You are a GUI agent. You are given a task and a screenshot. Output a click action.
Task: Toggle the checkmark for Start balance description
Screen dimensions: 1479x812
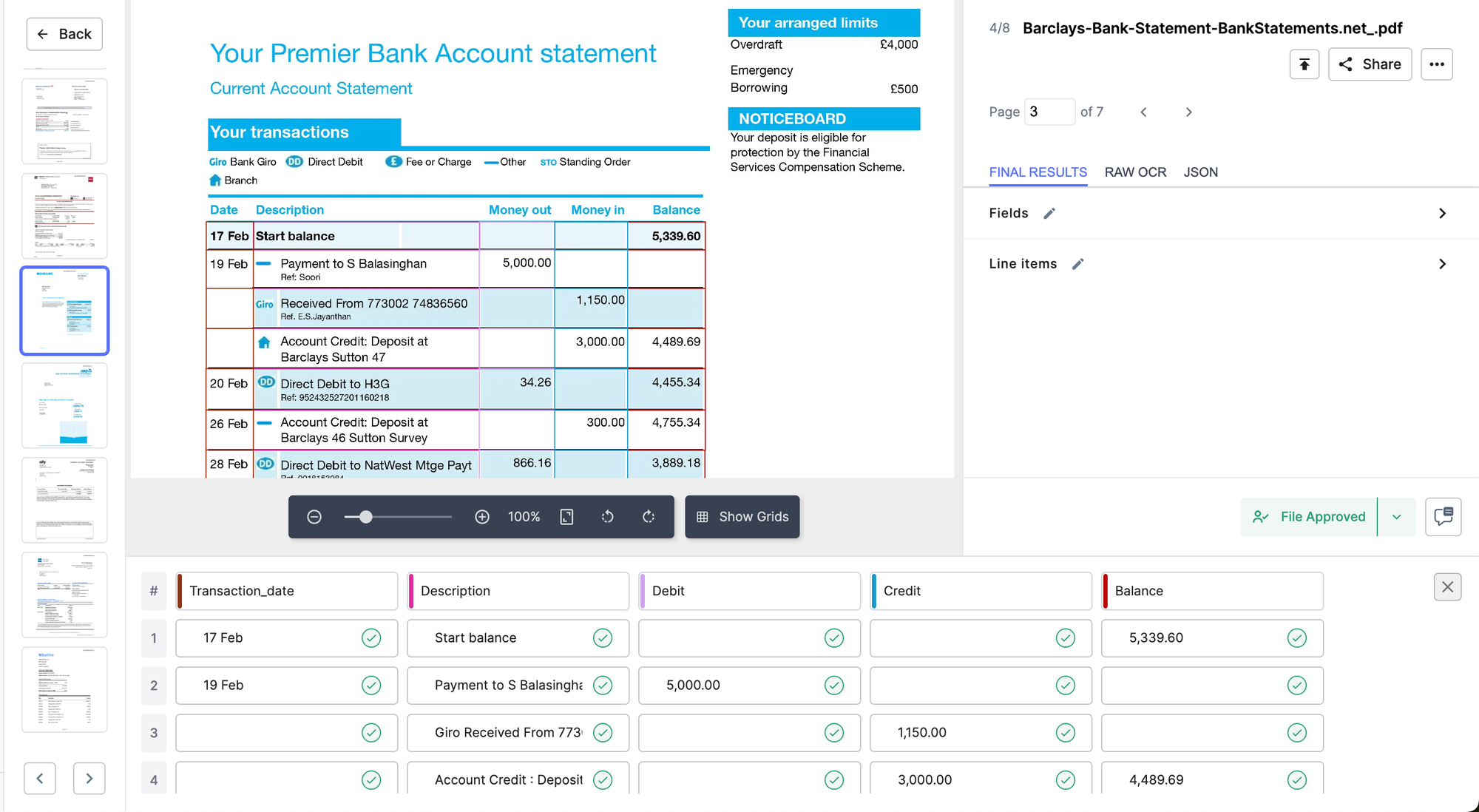pyautogui.click(x=603, y=638)
